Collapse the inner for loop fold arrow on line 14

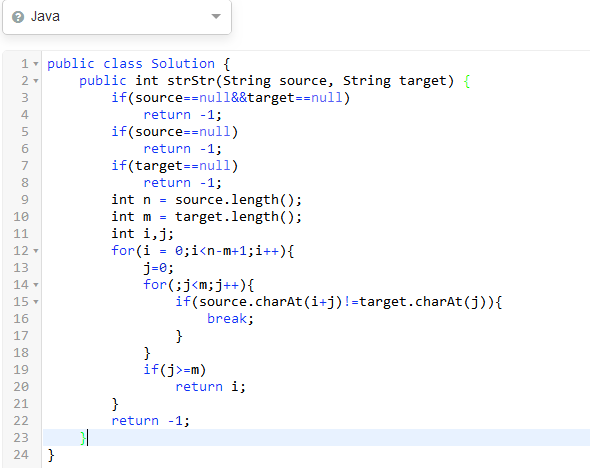pyautogui.click(x=36, y=285)
